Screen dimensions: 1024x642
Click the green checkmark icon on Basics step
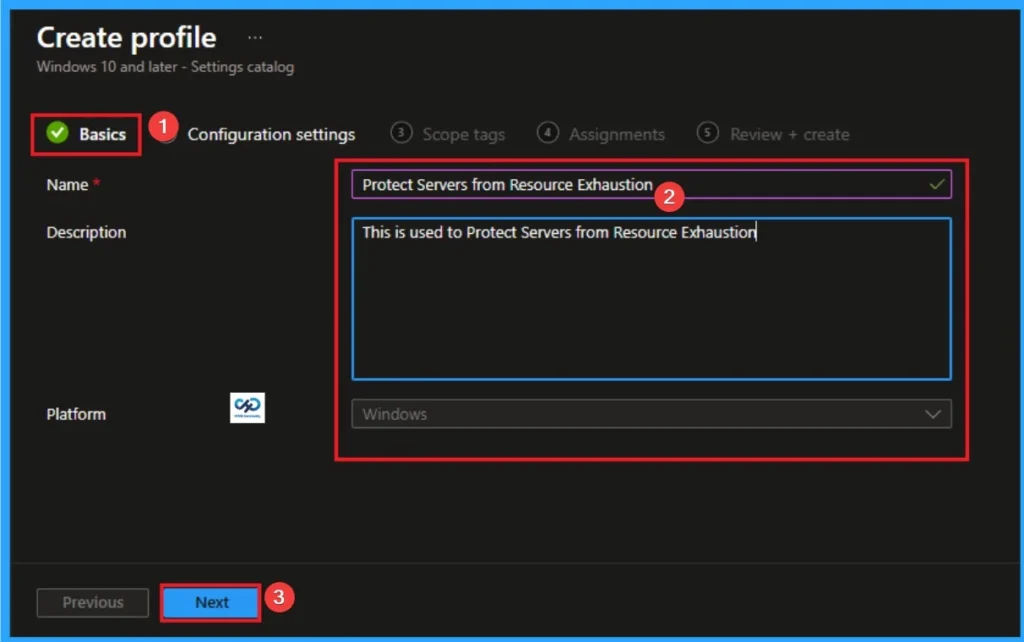tap(55, 133)
